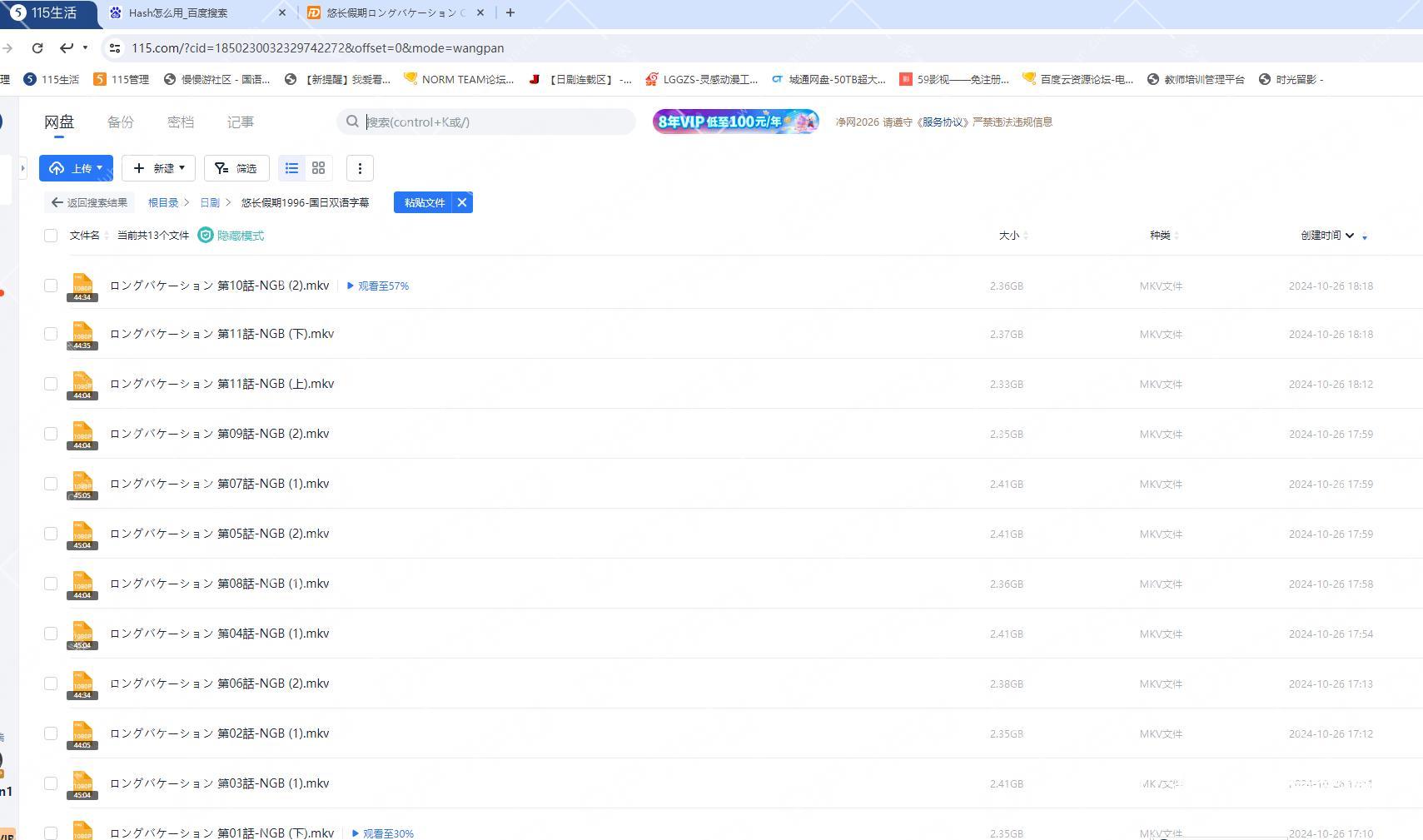
Task: Open the three-dot more options menu
Action: pos(360,168)
